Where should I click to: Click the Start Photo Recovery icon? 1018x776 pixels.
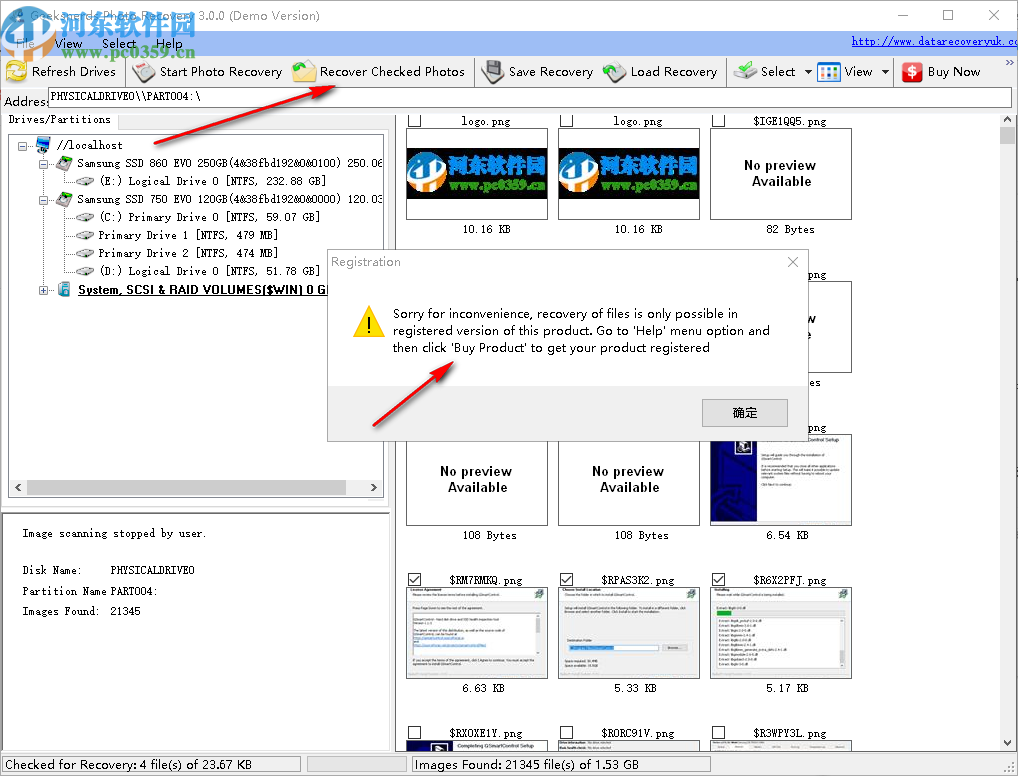click(143, 71)
